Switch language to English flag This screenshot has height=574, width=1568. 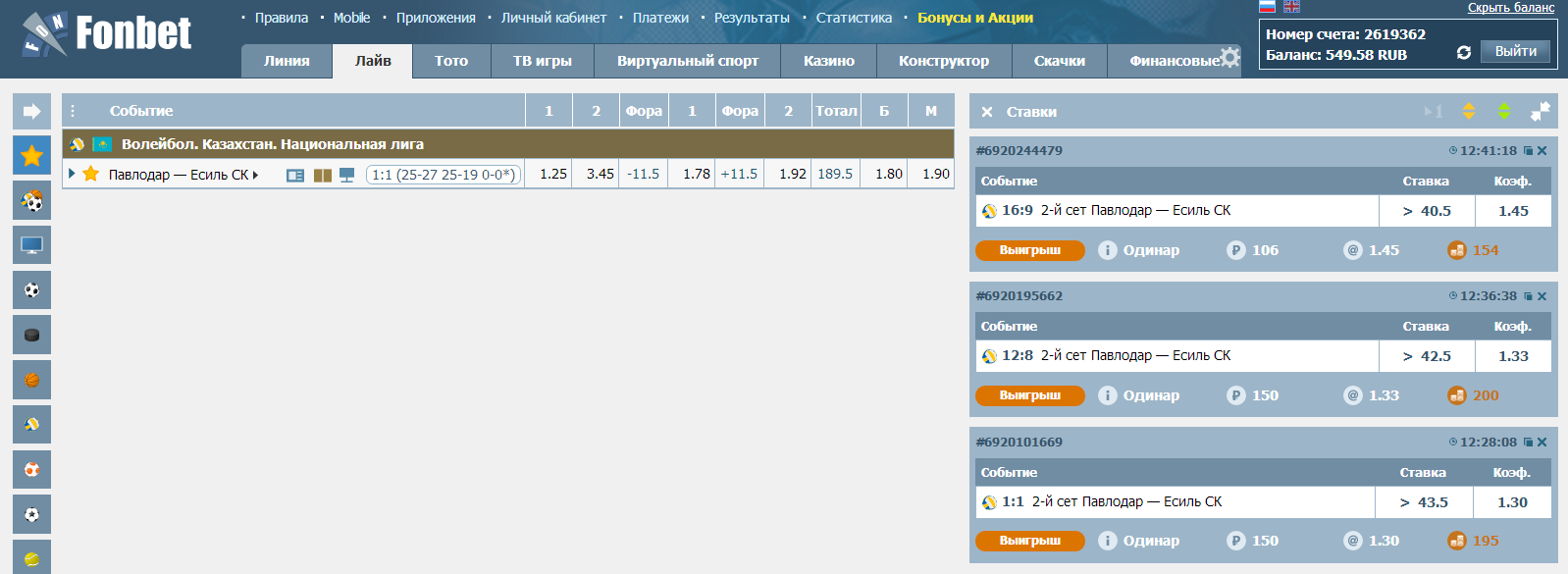click(x=1291, y=6)
